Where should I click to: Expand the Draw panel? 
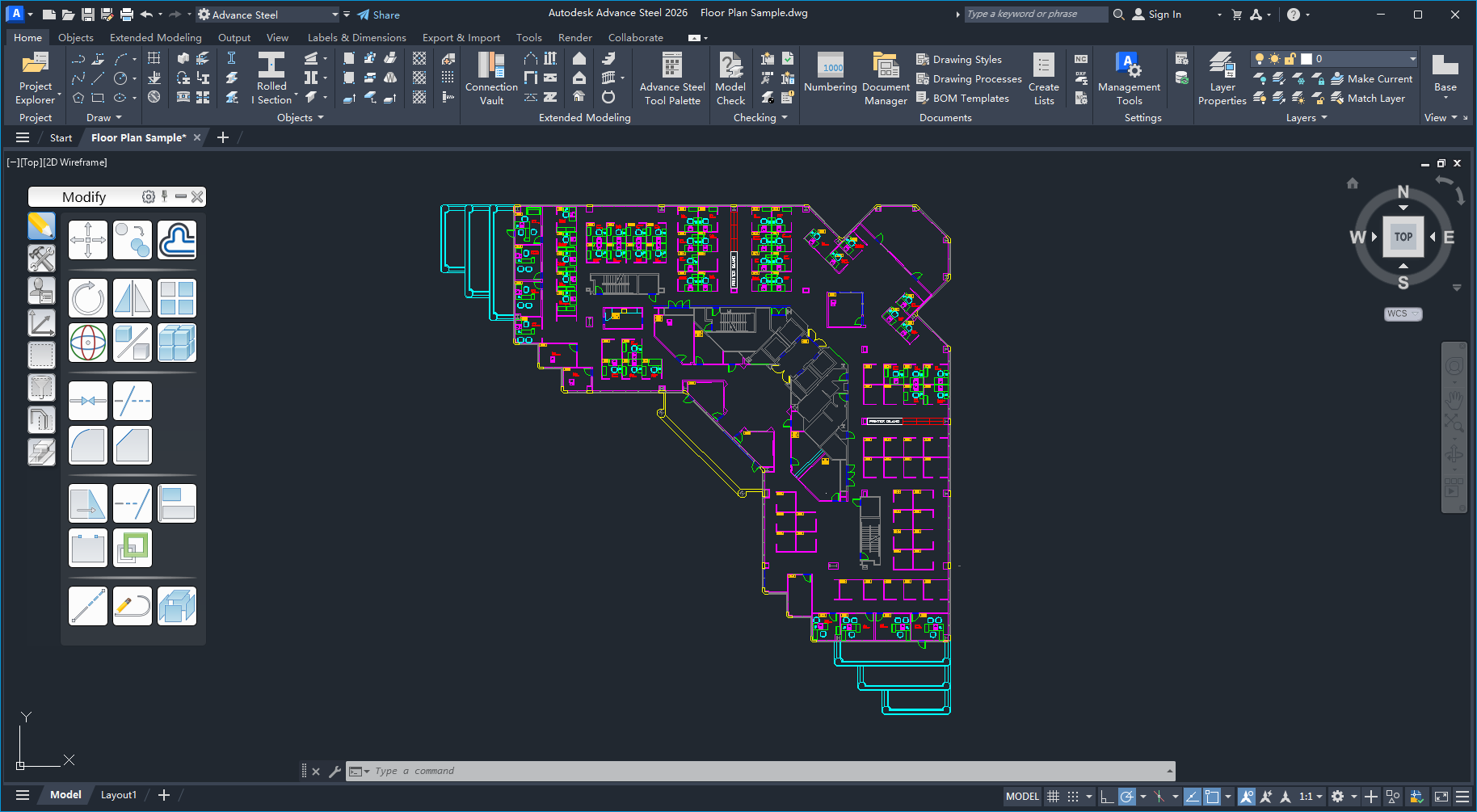click(x=104, y=118)
